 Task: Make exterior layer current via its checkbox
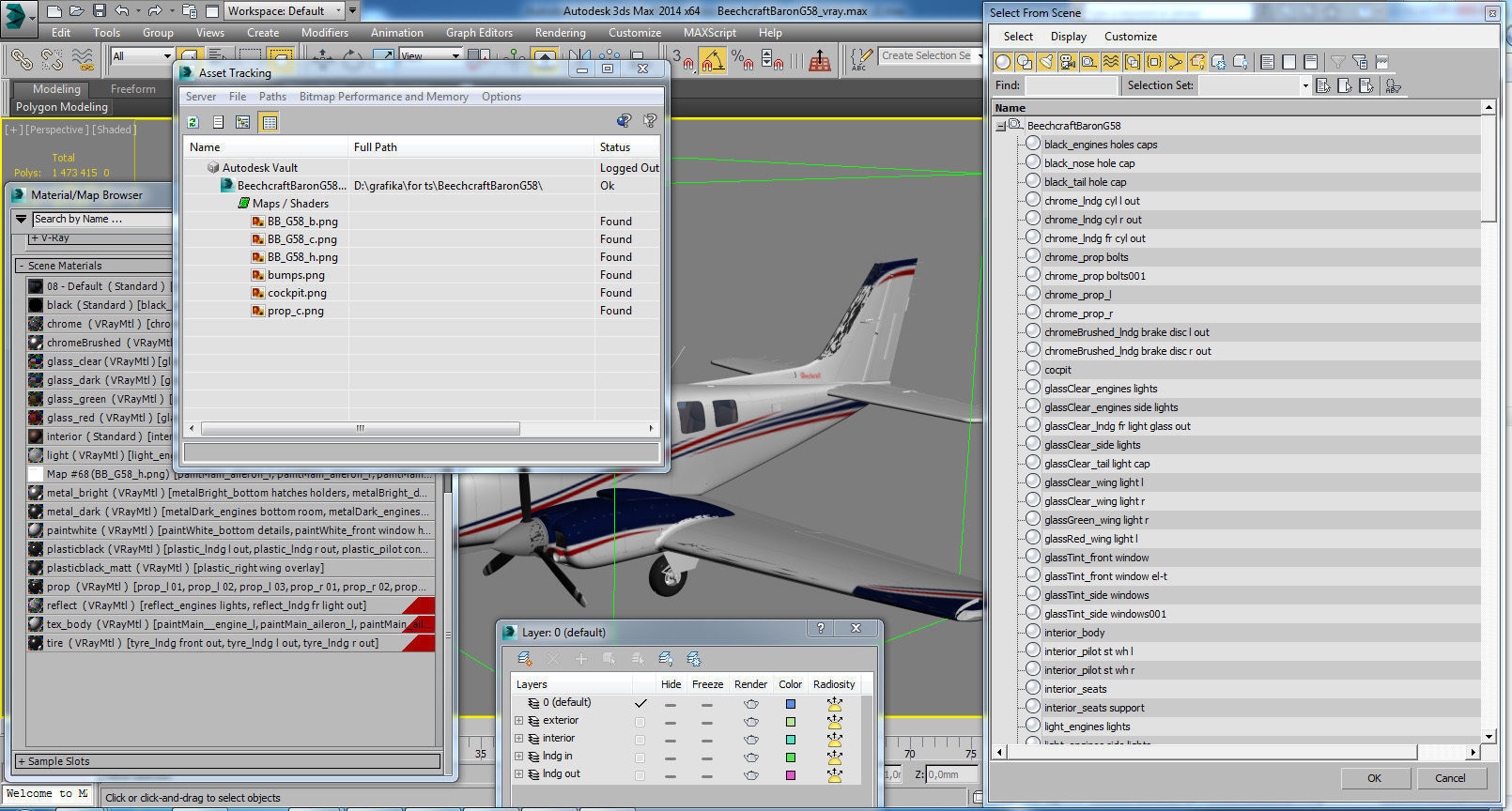coord(640,722)
